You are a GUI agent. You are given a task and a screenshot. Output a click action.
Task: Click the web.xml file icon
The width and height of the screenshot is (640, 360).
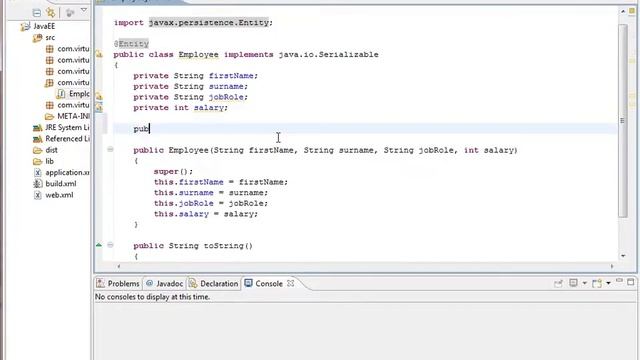click(38, 195)
